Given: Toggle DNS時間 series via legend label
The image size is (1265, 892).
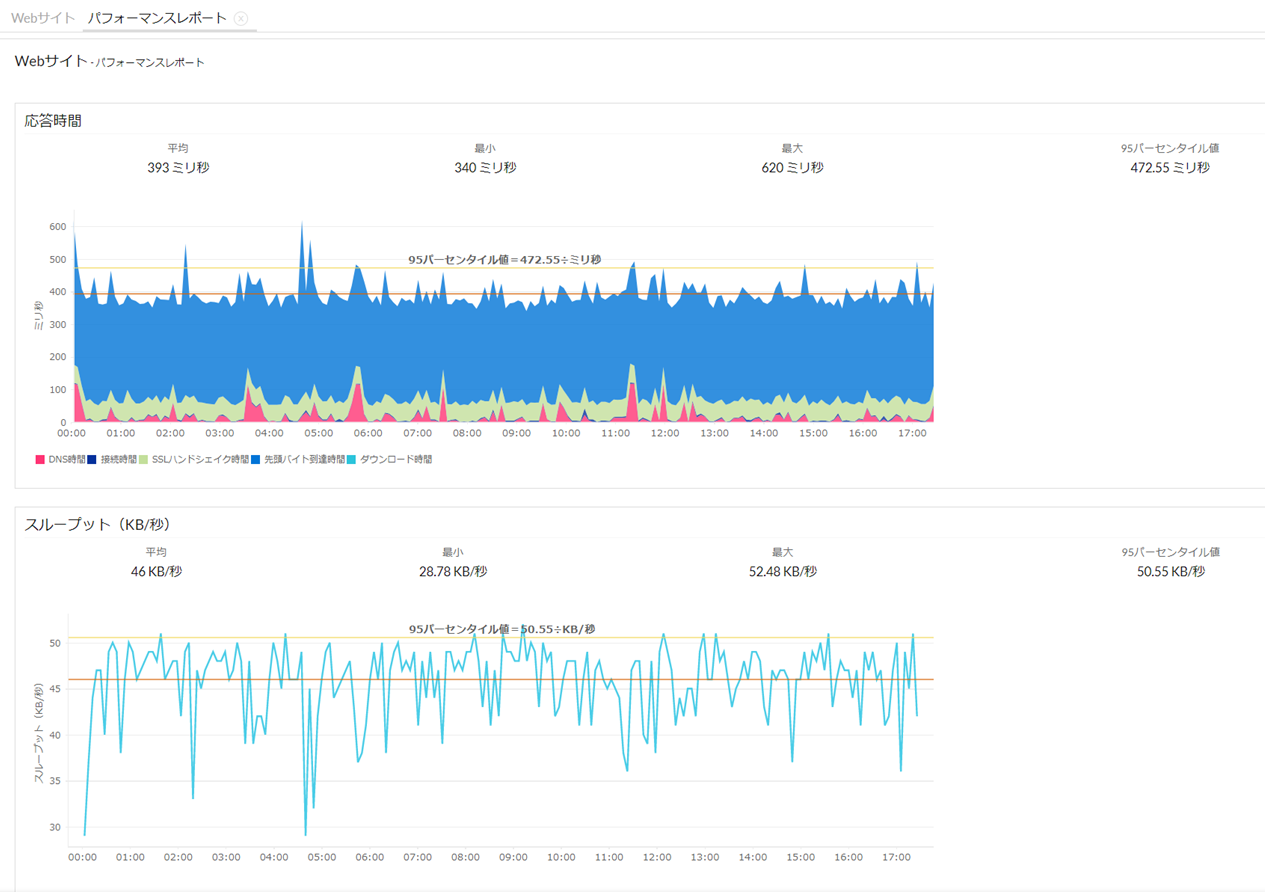Looking at the screenshot, I should (67, 460).
